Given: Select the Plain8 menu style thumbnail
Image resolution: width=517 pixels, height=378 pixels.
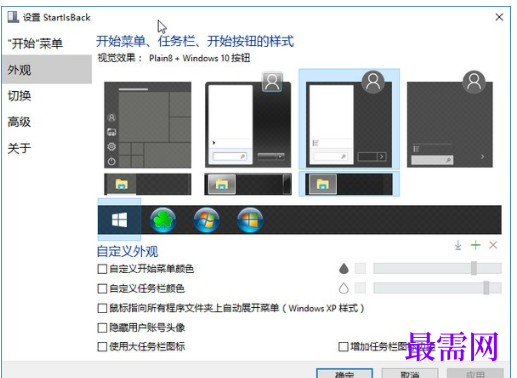Looking at the screenshot, I should pyautogui.click(x=349, y=119).
